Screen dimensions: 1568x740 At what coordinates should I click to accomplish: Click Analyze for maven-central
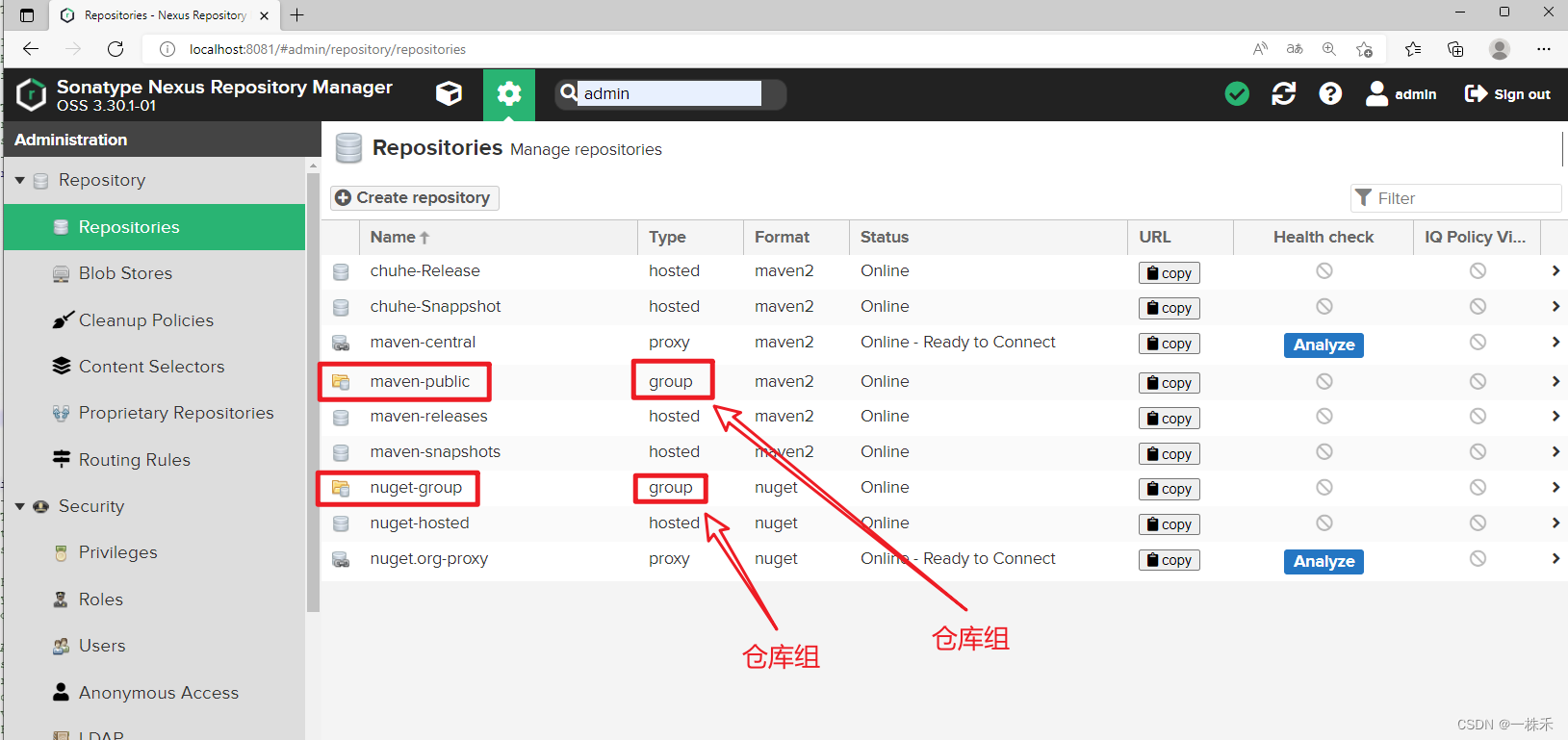pos(1324,344)
